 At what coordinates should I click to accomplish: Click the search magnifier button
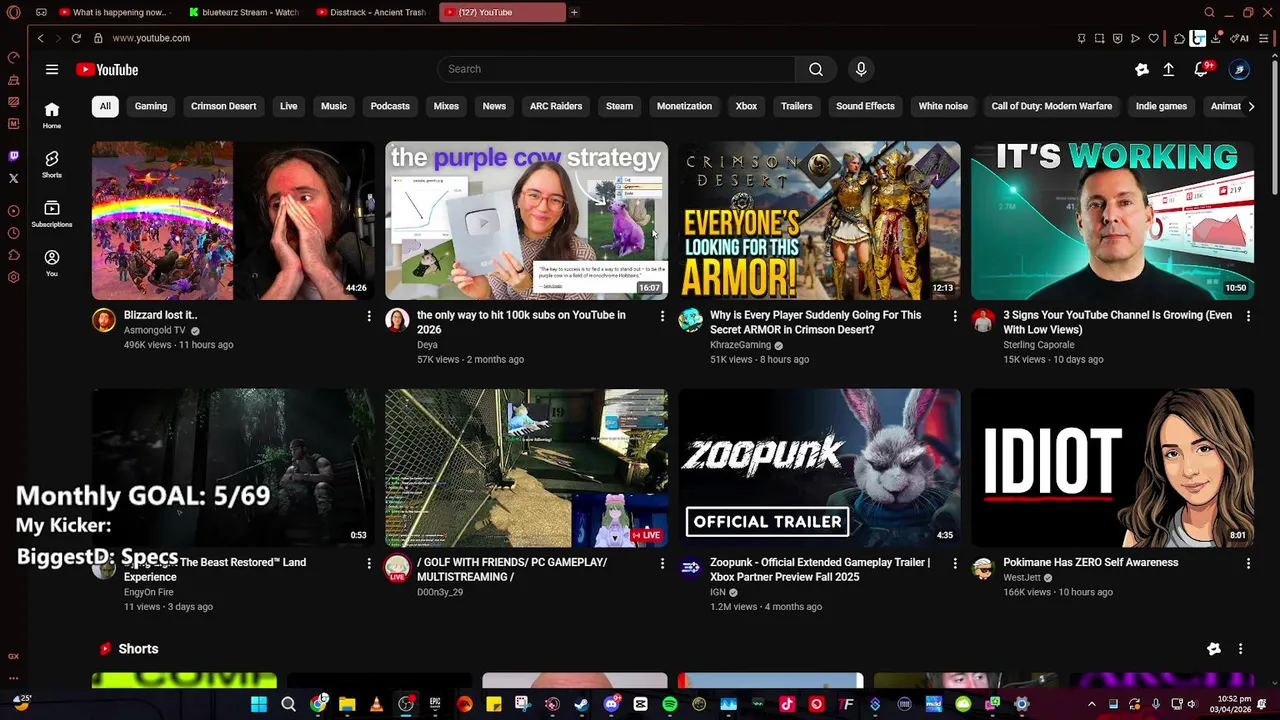816,69
